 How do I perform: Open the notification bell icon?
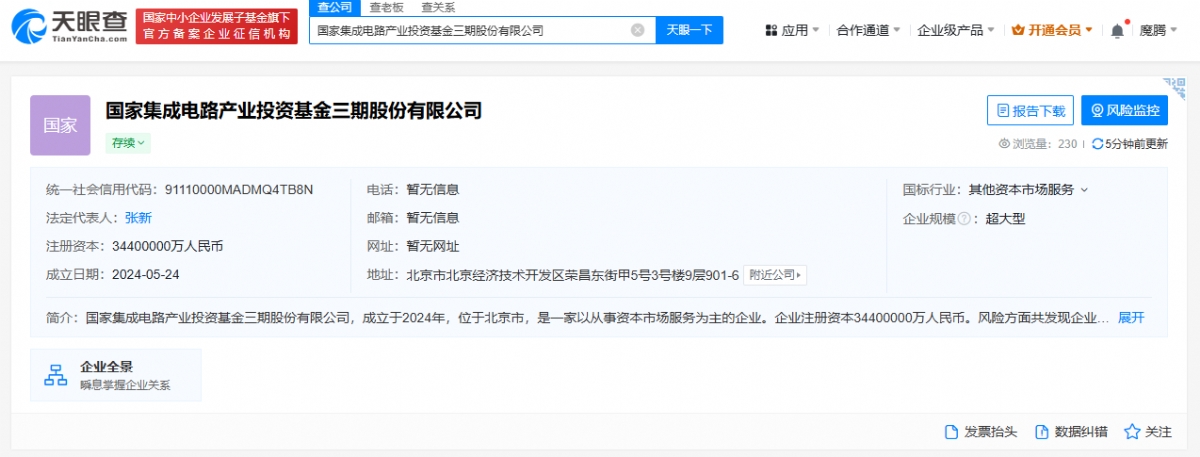coord(1118,31)
